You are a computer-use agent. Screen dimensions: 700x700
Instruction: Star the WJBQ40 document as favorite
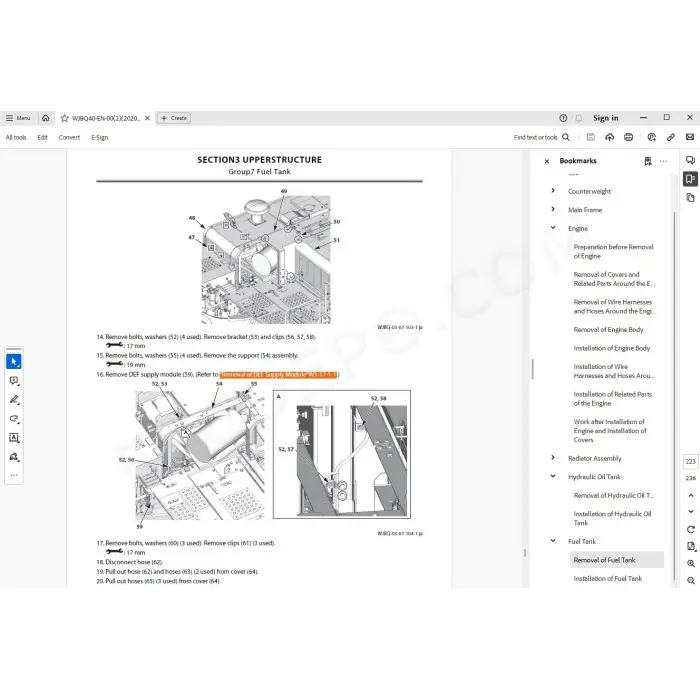pyautogui.click(x=64, y=118)
